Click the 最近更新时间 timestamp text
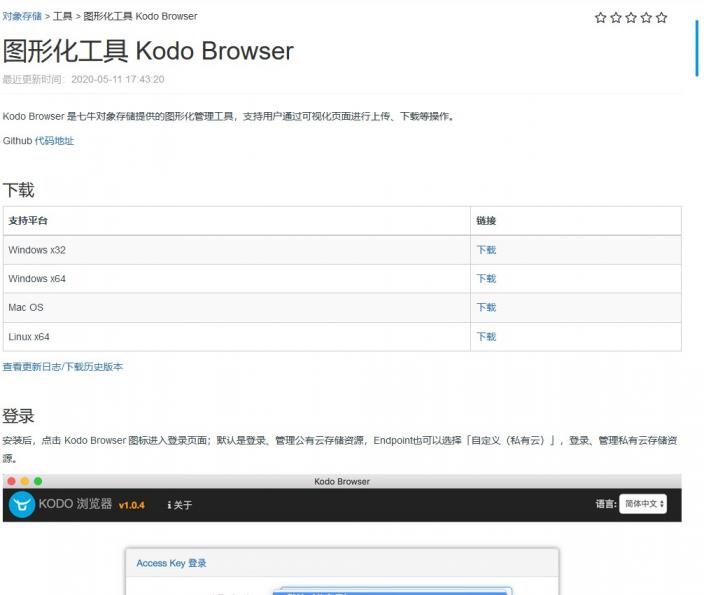This screenshot has width=704, height=595. click(x=84, y=79)
